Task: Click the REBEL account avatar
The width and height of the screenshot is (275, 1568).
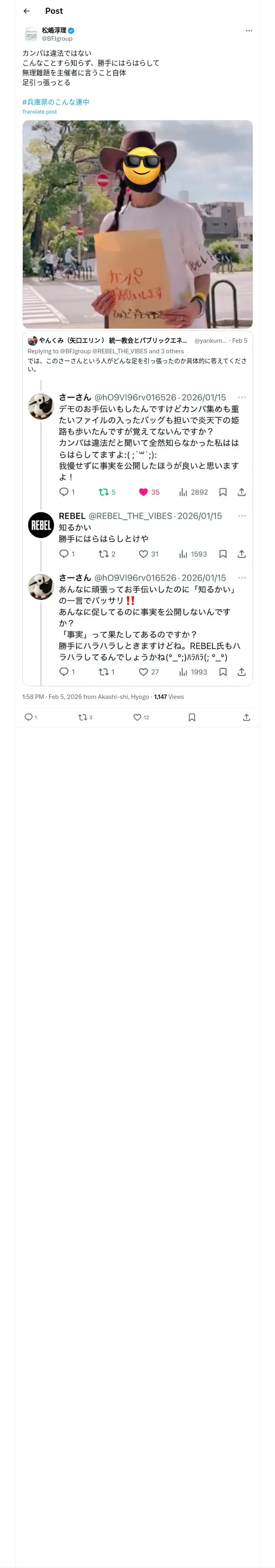Action: tap(42, 525)
